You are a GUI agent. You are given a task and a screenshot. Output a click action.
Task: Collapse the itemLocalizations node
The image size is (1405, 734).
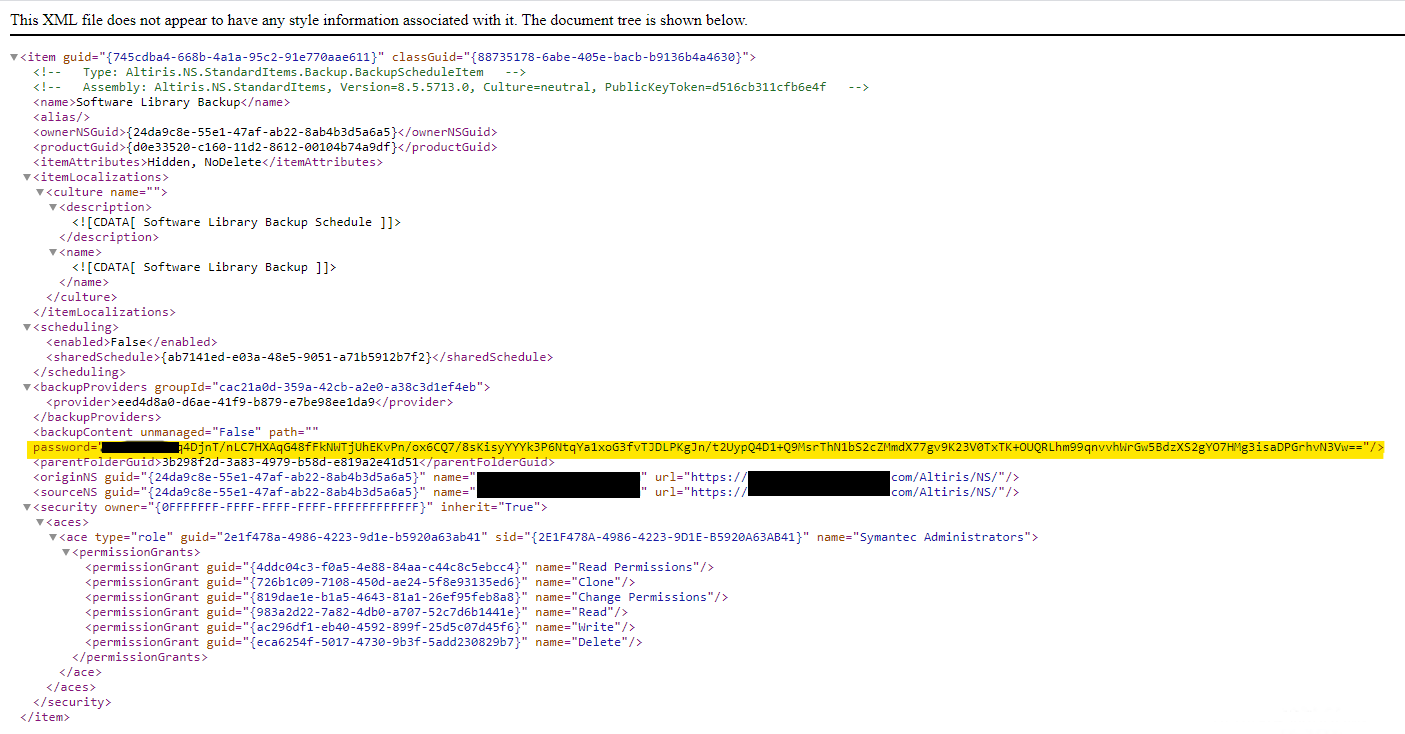pyautogui.click(x=27, y=178)
